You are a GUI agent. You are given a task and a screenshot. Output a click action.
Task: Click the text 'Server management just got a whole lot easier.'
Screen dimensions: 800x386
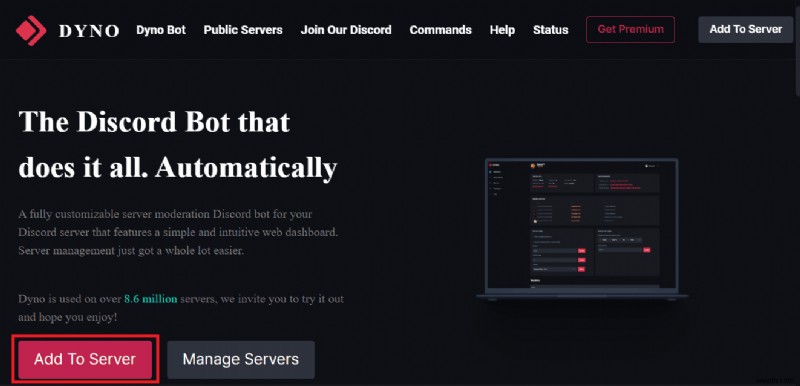[x=132, y=251]
